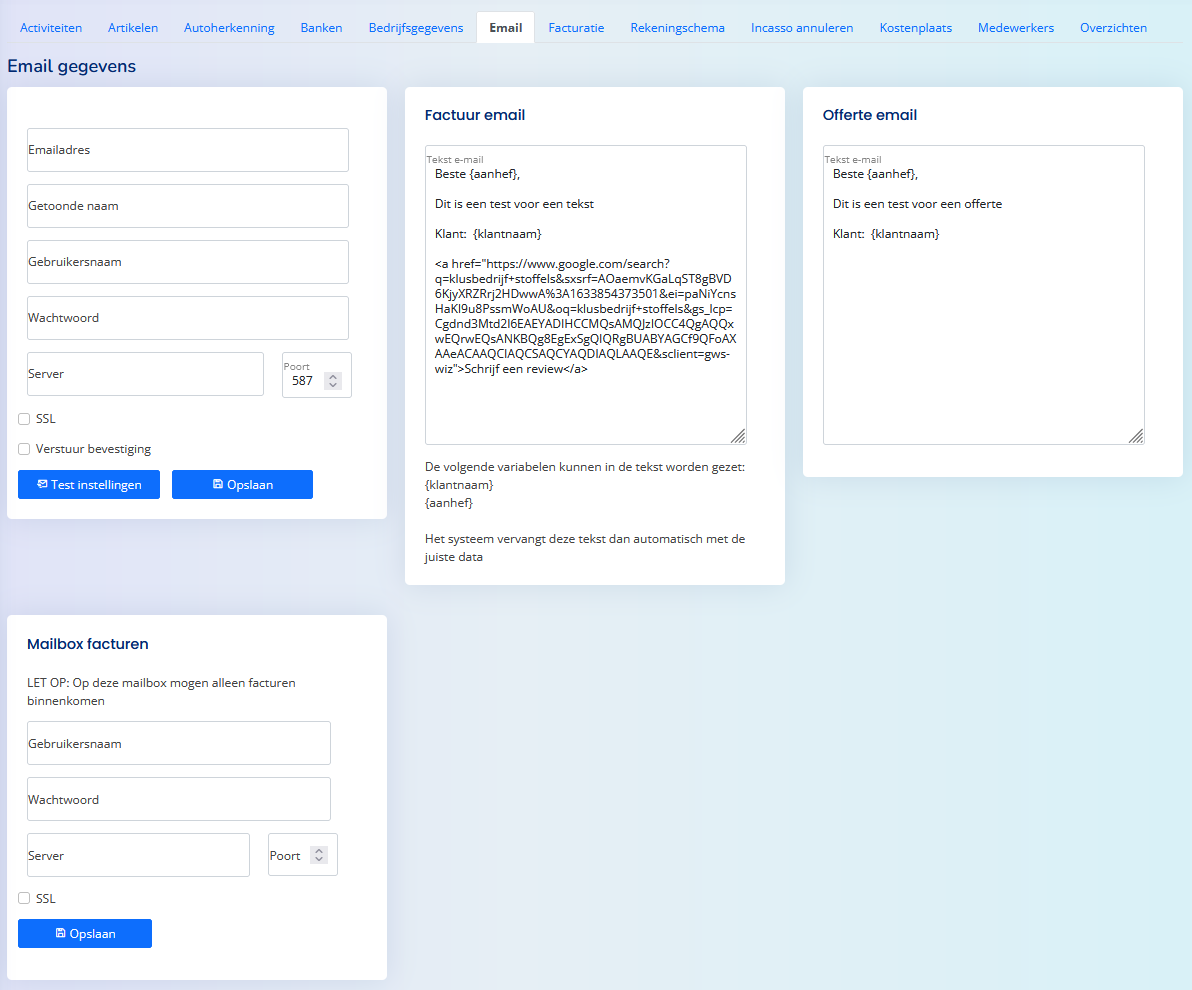The height and width of the screenshot is (990, 1192).
Task: Open the Medewerkers tab
Action: pyautogui.click(x=1016, y=28)
